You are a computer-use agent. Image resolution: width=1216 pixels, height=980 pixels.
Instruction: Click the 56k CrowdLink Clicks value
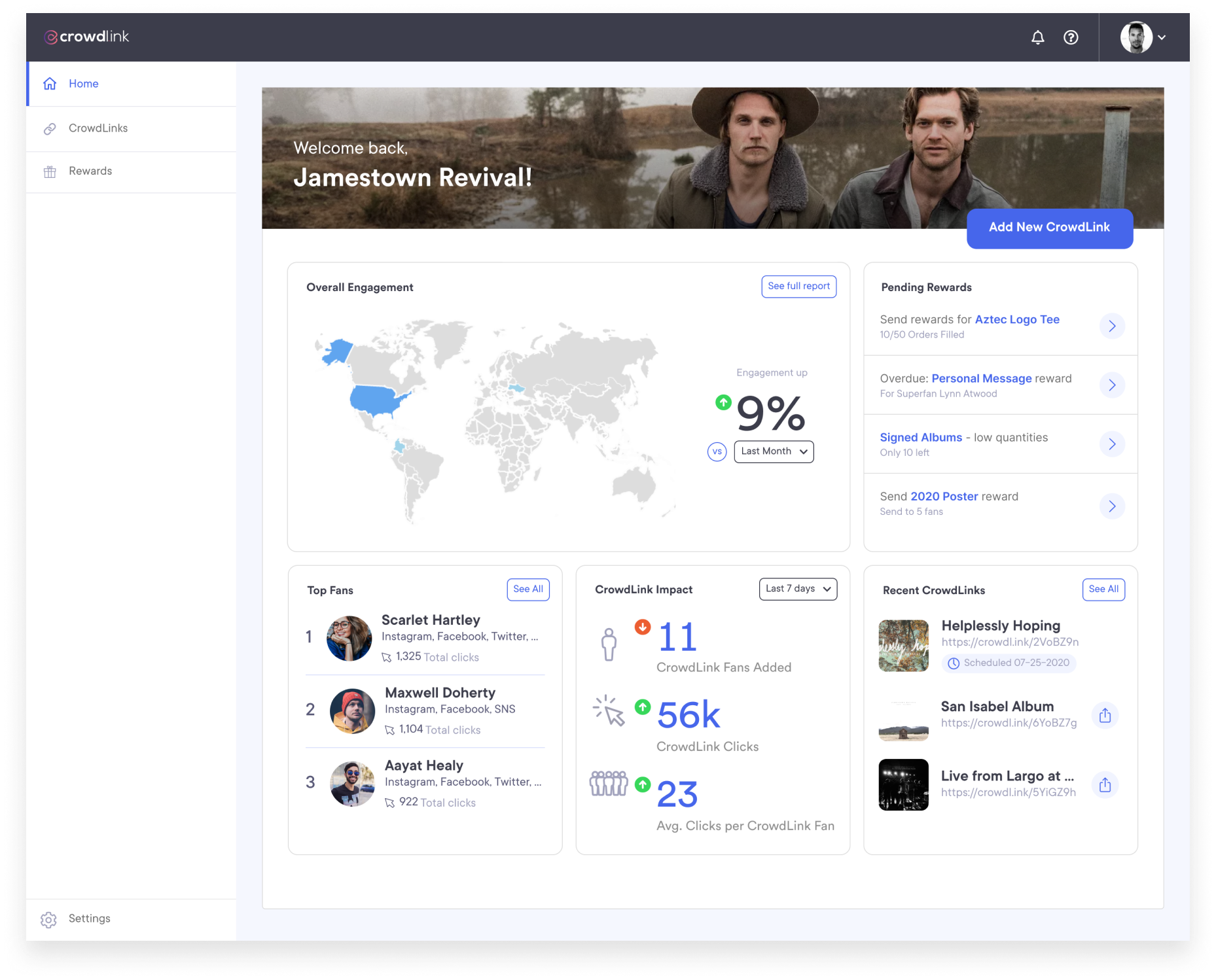click(688, 714)
